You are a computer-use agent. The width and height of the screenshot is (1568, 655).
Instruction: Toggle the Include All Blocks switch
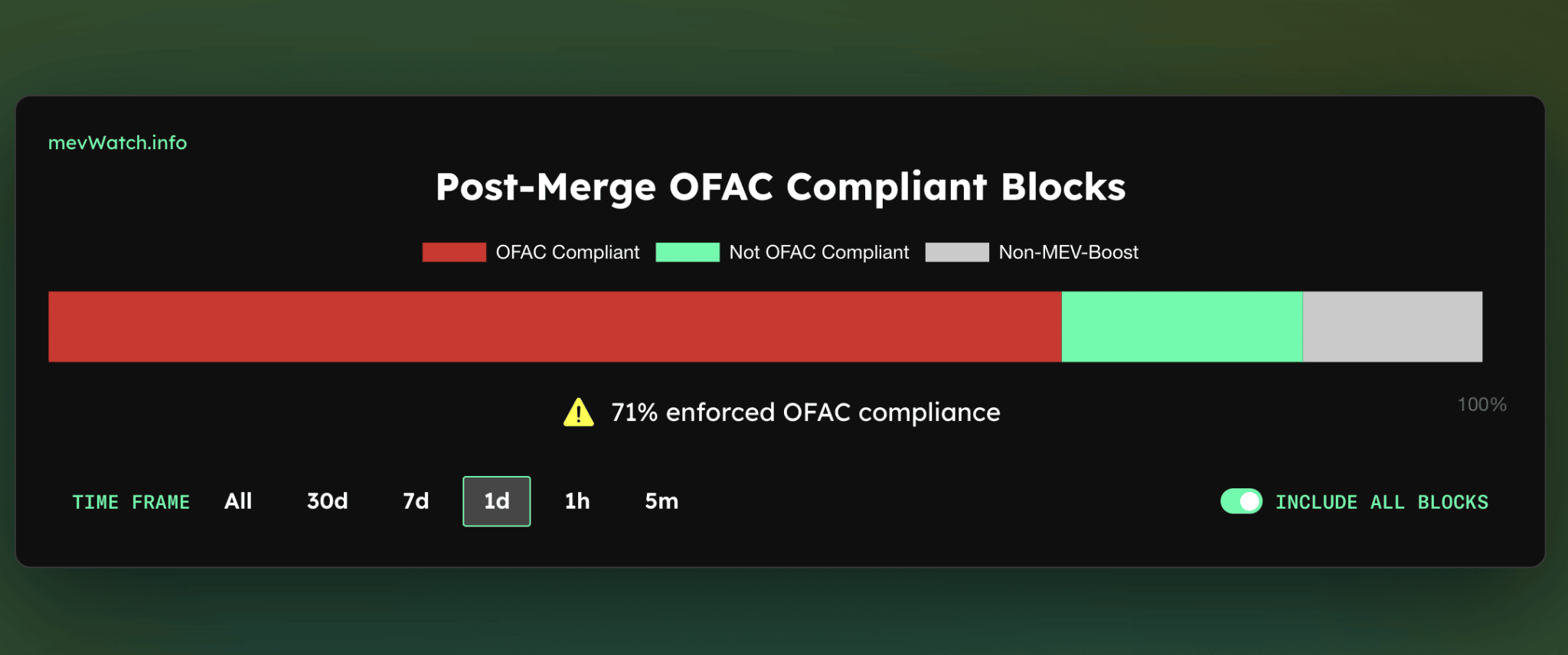coord(1240,501)
